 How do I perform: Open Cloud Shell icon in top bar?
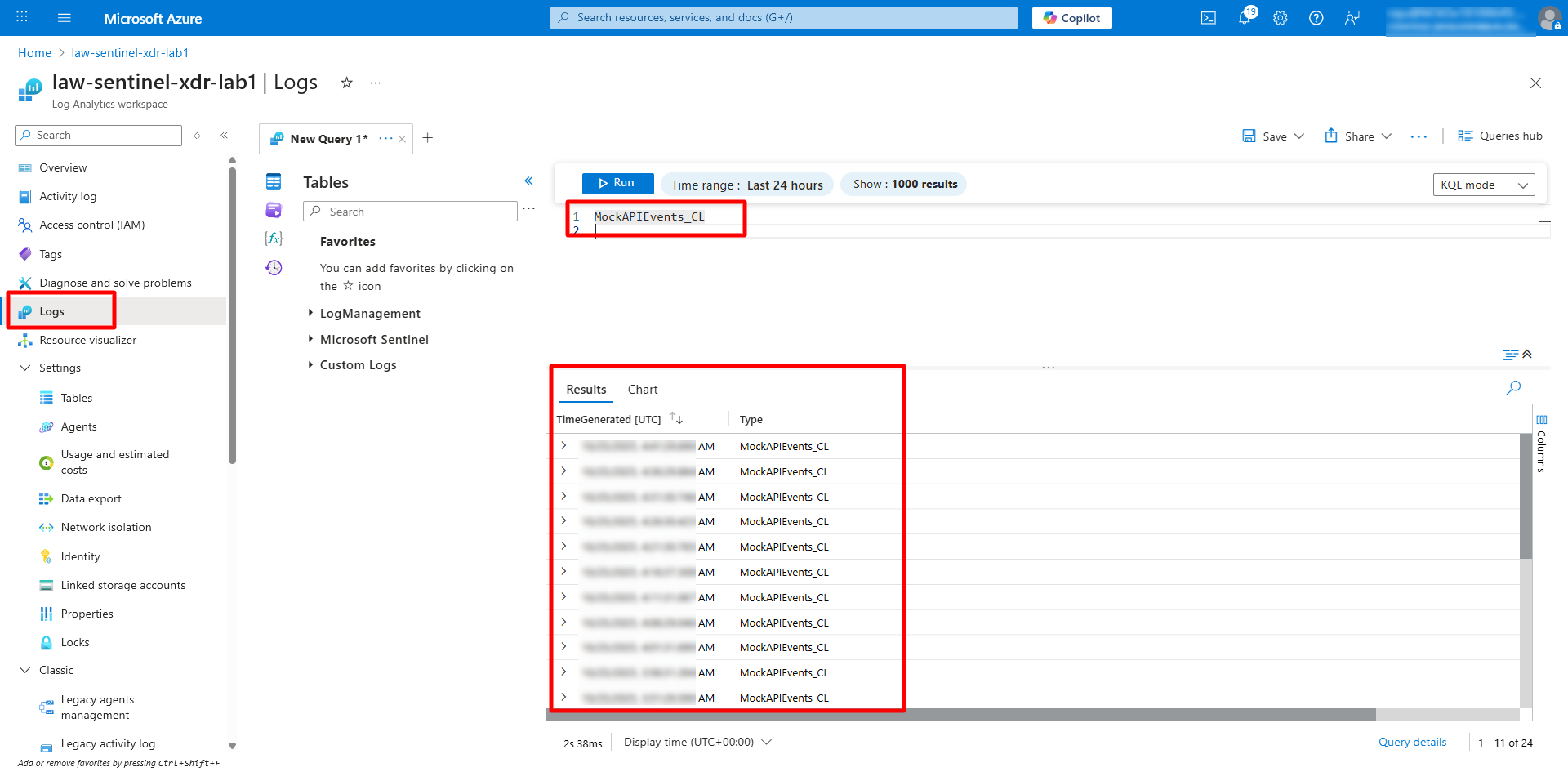point(1209,18)
